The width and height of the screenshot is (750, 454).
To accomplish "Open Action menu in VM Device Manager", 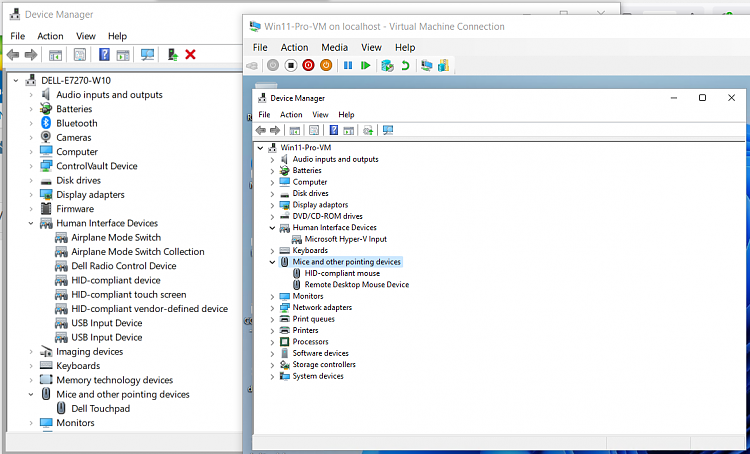I will [x=291, y=115].
